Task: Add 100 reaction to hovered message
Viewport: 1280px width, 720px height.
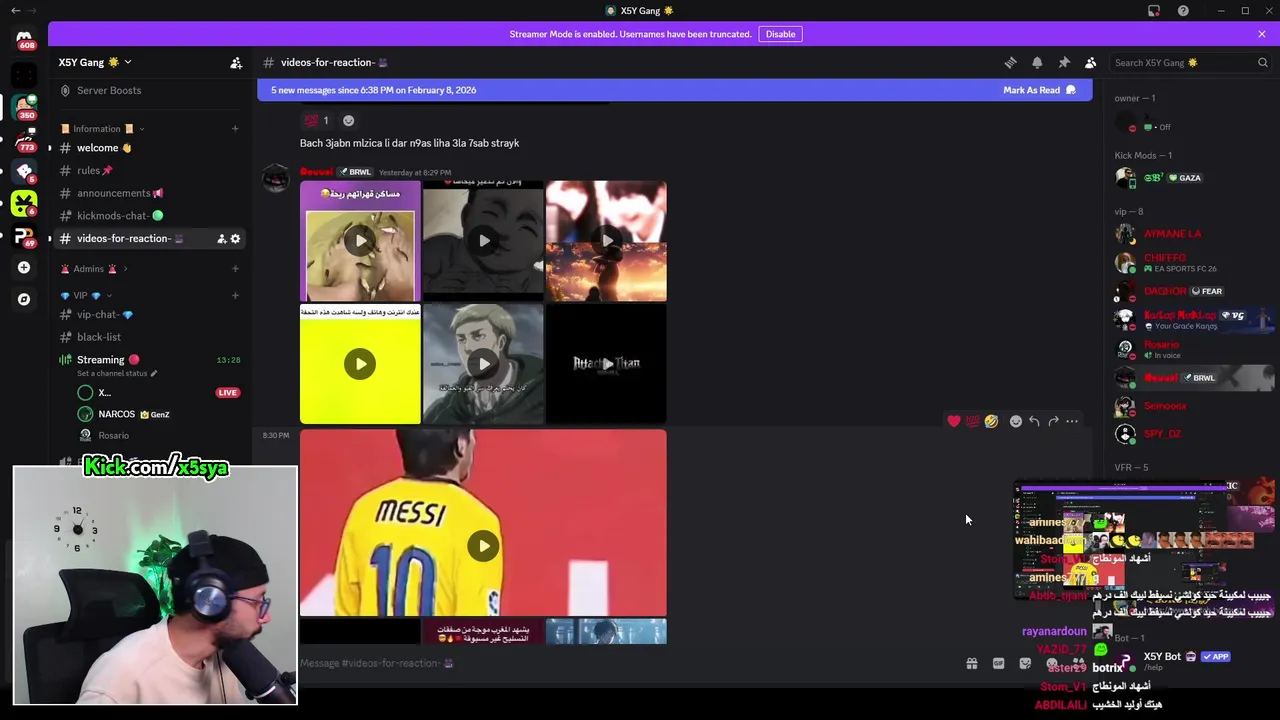Action: coord(973,421)
